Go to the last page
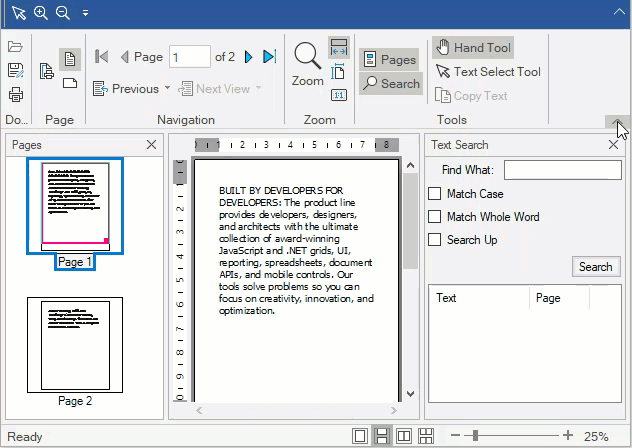Screen dimensions: 632x448 [269, 57]
